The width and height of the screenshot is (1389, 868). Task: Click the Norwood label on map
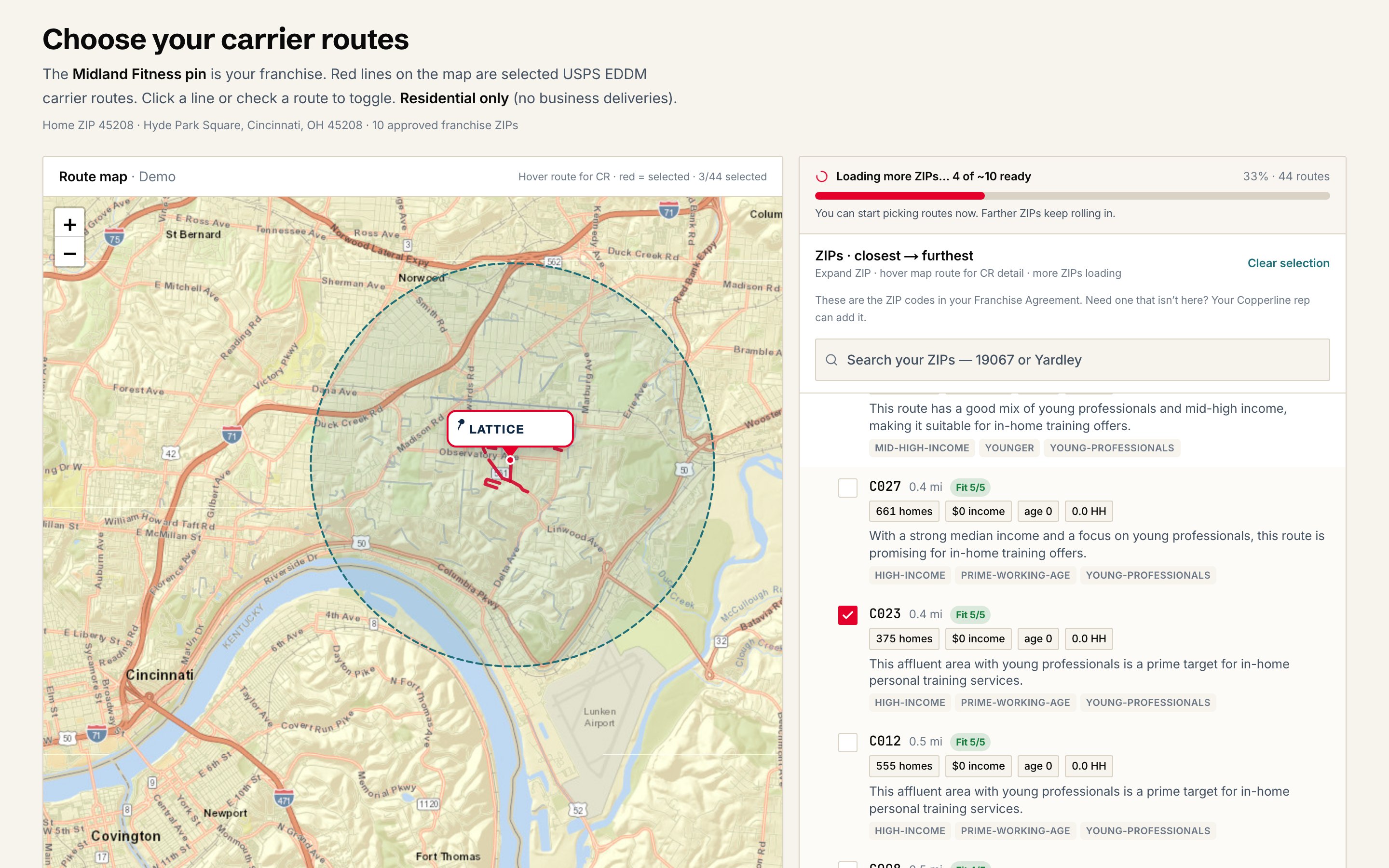click(422, 278)
